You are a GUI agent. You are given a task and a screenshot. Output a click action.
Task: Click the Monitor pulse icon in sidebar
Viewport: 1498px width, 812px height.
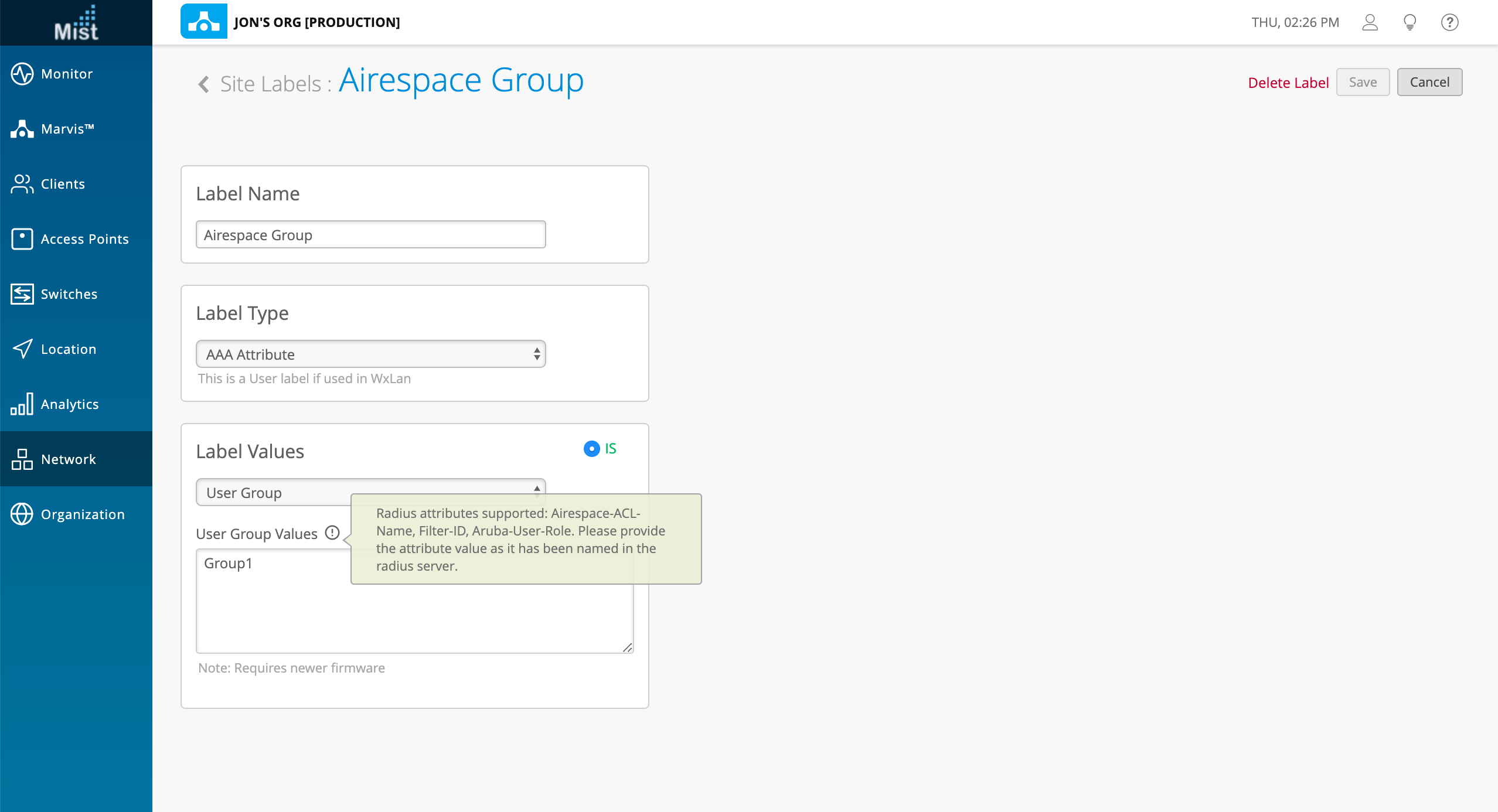coord(22,74)
